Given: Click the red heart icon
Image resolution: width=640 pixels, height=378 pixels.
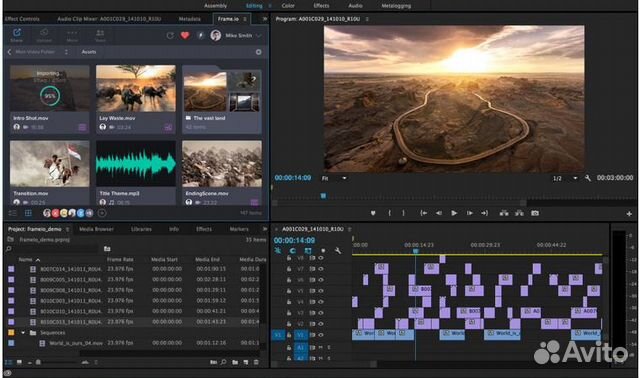Looking at the screenshot, I should click(x=185, y=36).
